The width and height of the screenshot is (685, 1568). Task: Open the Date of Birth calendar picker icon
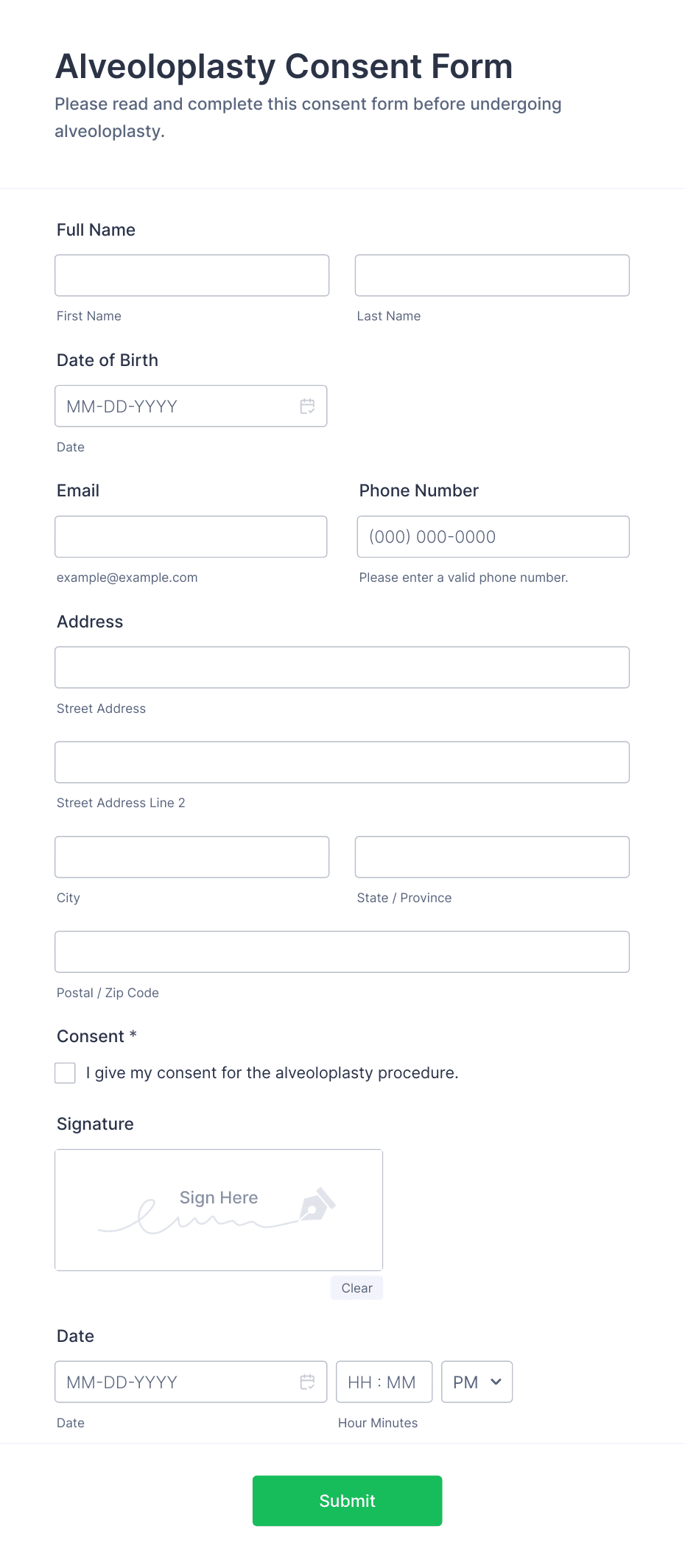(x=307, y=406)
